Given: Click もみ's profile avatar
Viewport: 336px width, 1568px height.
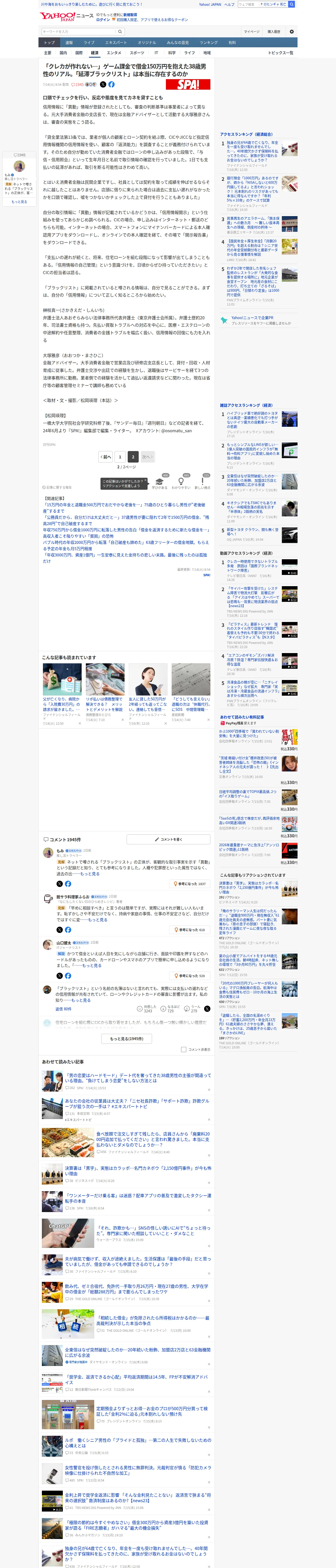Looking at the screenshot, I should (48, 853).
